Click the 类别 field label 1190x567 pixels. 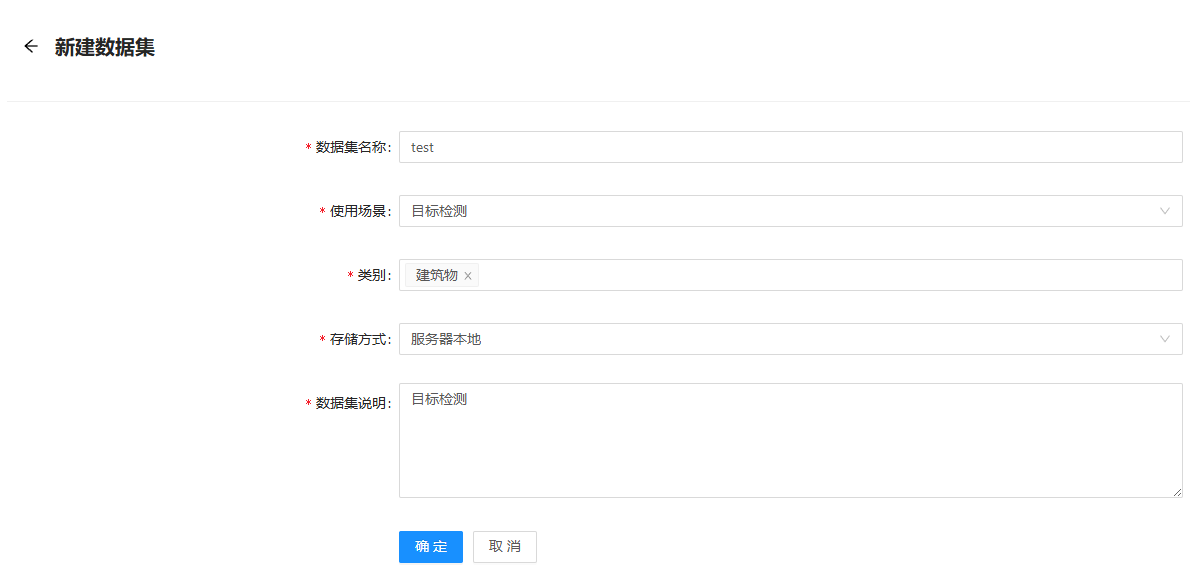click(373, 275)
